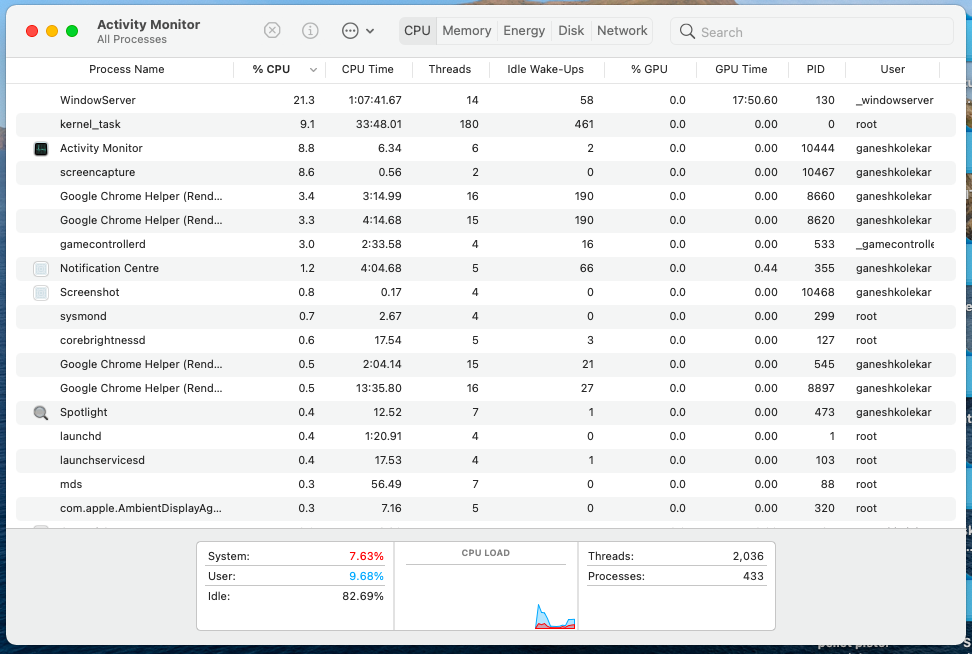
Task: Click the Threads count 2,036
Action: click(x=748, y=557)
